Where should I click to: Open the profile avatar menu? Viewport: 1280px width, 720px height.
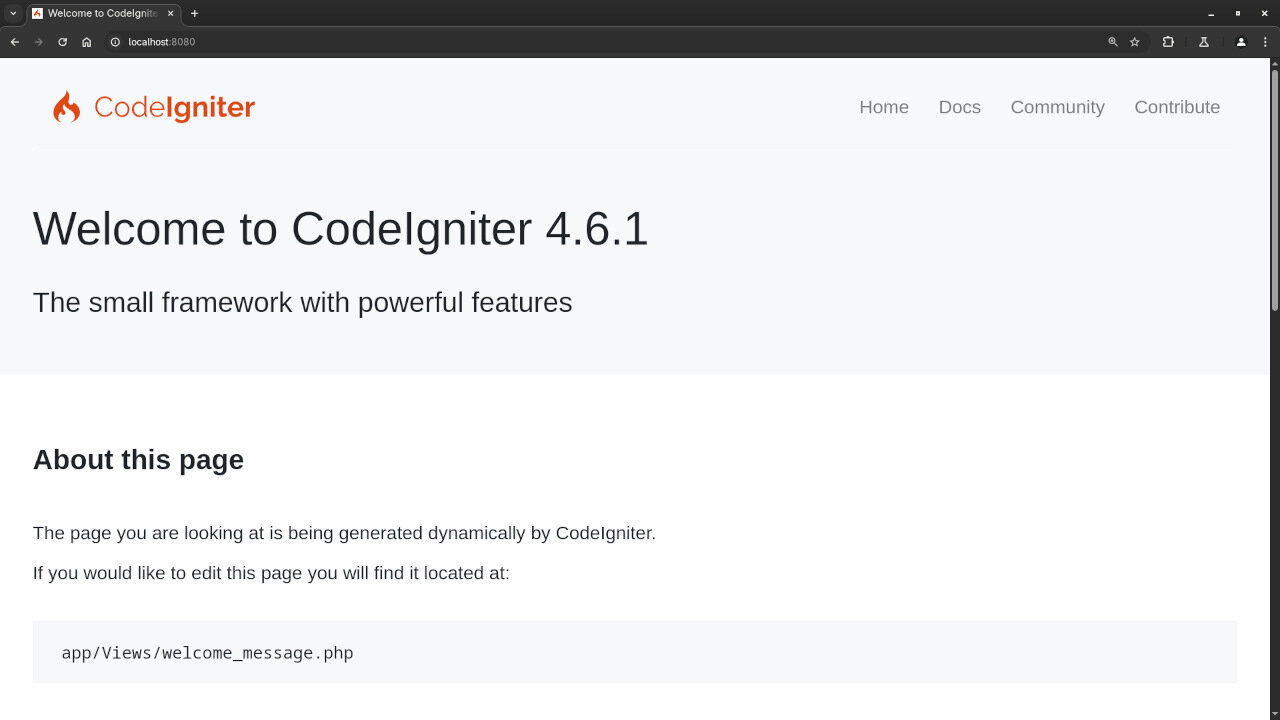pyautogui.click(x=1241, y=42)
